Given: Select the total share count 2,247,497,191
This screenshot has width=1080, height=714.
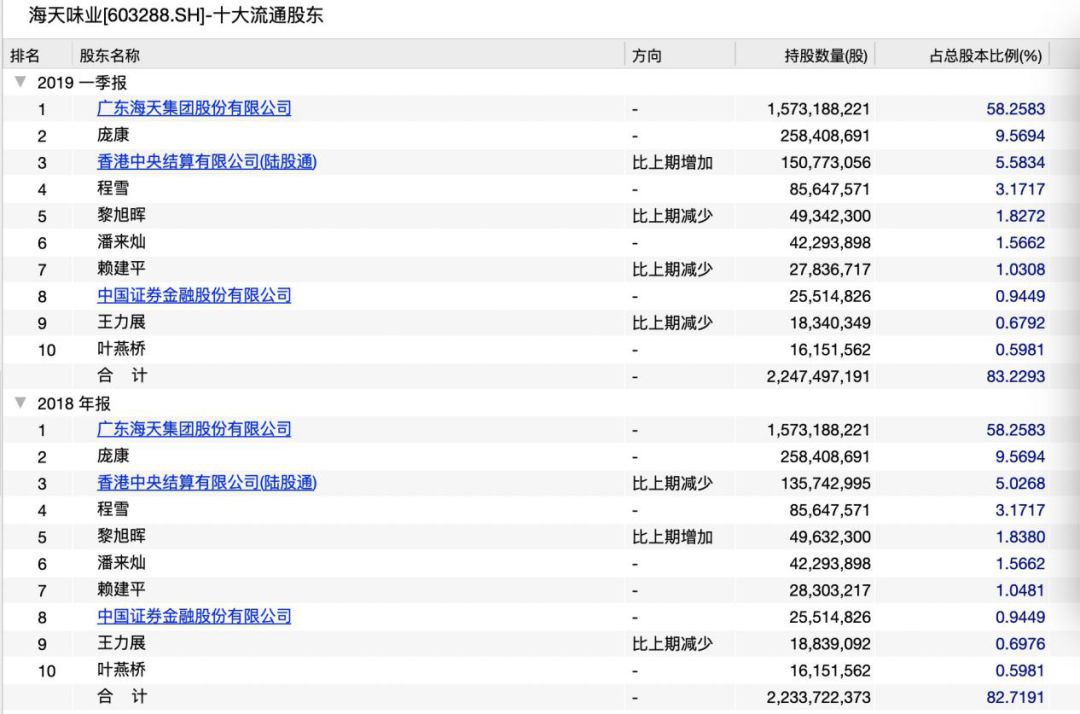Looking at the screenshot, I should point(818,377).
